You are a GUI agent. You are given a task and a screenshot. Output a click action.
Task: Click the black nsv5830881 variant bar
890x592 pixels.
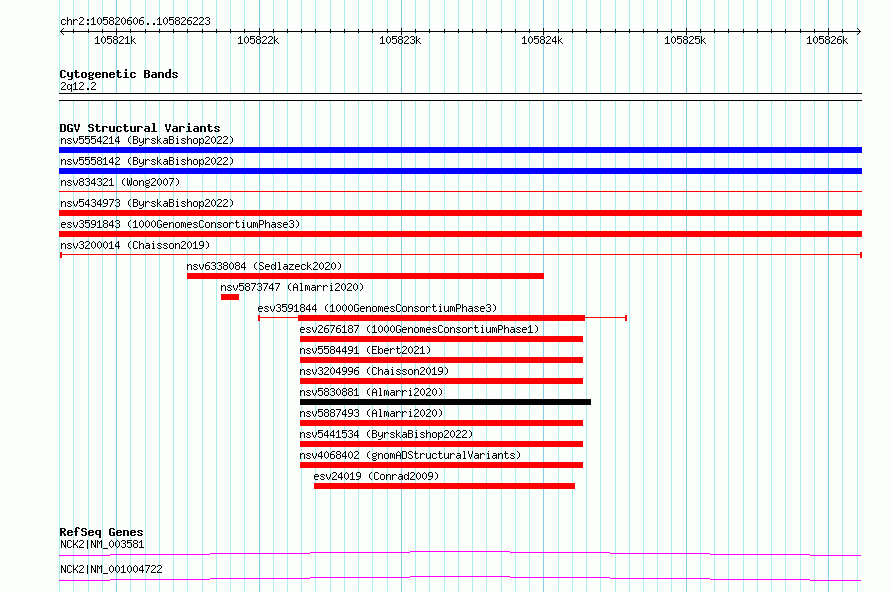tap(445, 402)
